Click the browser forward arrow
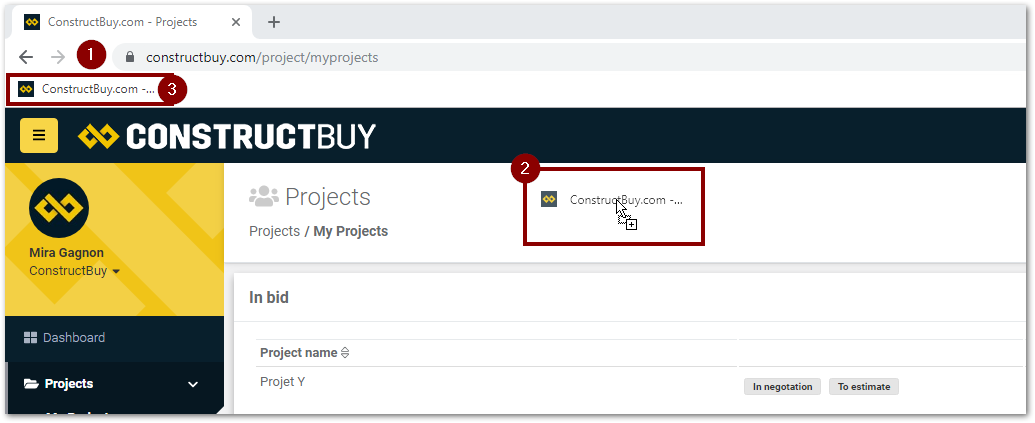This screenshot has height=423, width=1035. (59, 57)
